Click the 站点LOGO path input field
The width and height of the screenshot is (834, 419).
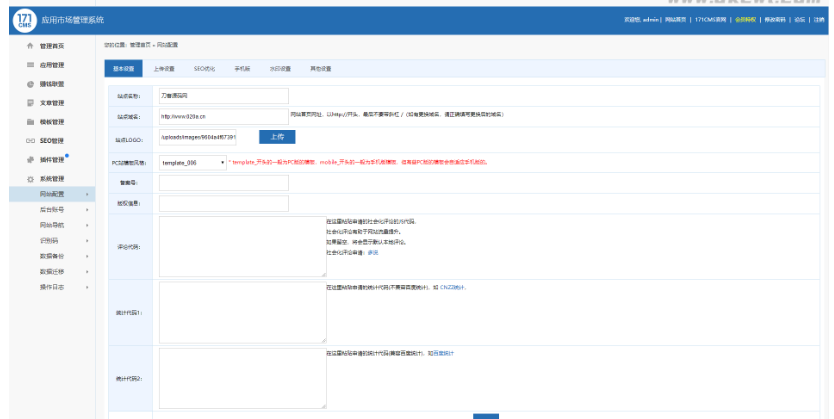197,137
